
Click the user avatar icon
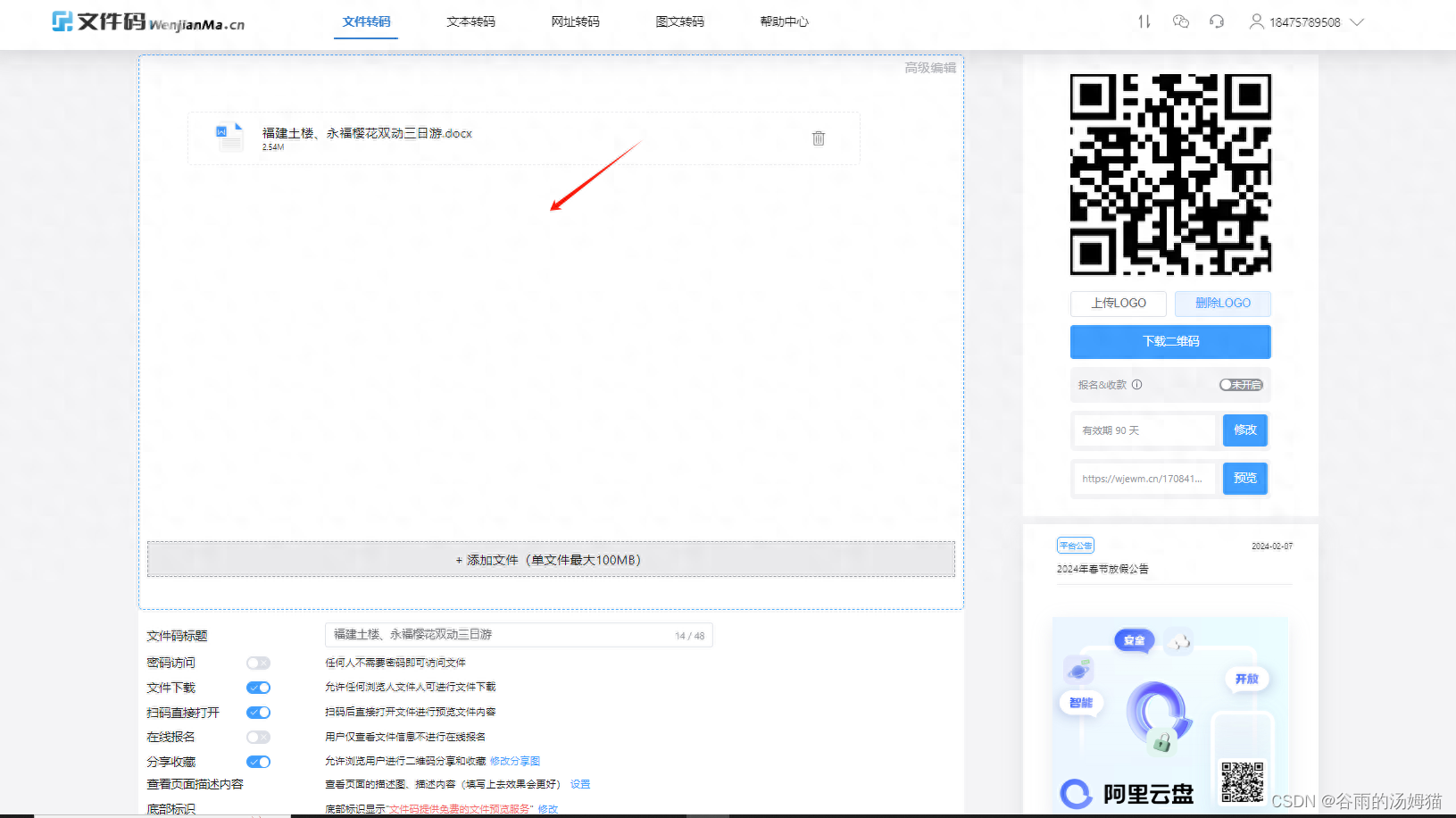tap(1256, 21)
